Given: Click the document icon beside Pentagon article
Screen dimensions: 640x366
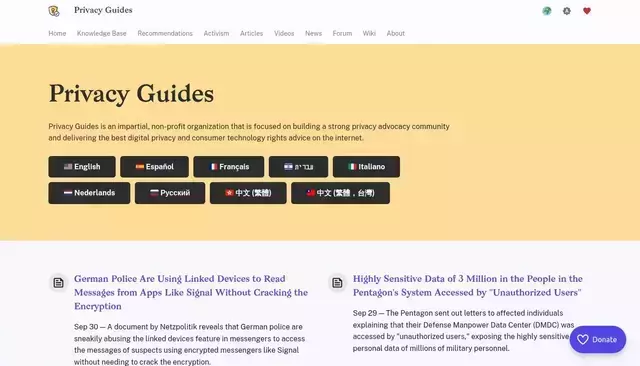Looking at the screenshot, I should [x=337, y=282].
